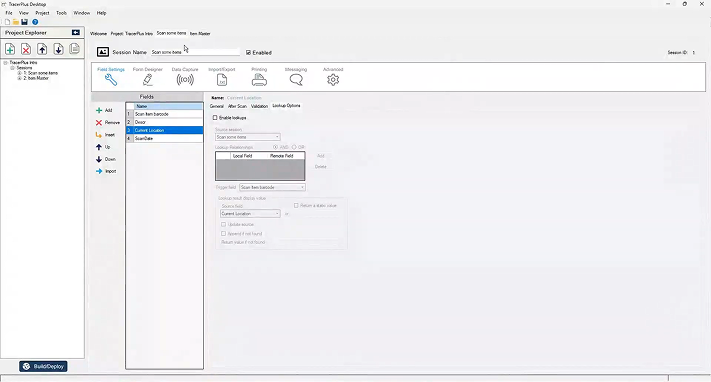Move field up with the Up arrow
The height and width of the screenshot is (382, 711).
point(99,147)
